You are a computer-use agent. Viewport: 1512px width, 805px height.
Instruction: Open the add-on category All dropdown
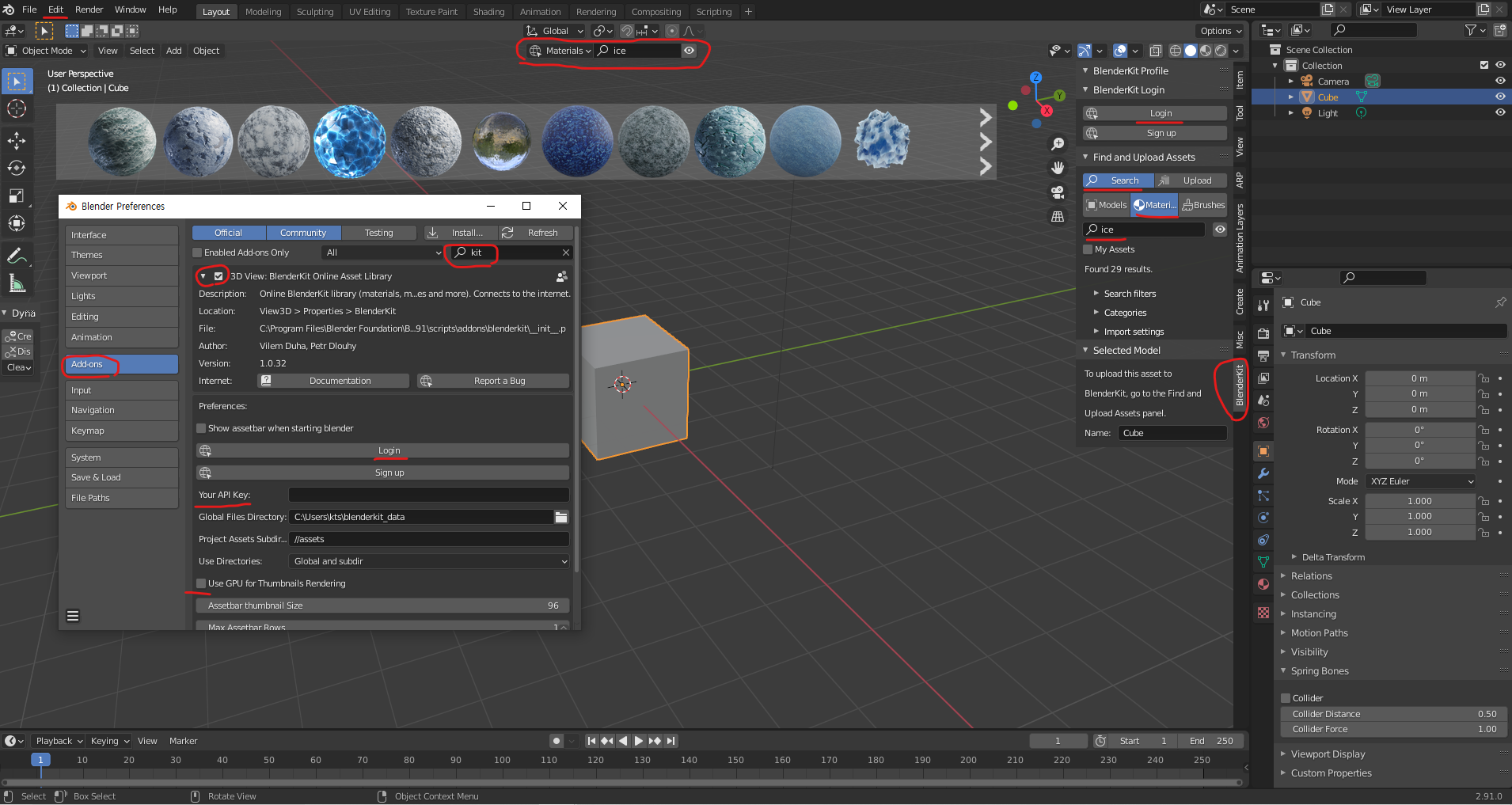point(383,253)
